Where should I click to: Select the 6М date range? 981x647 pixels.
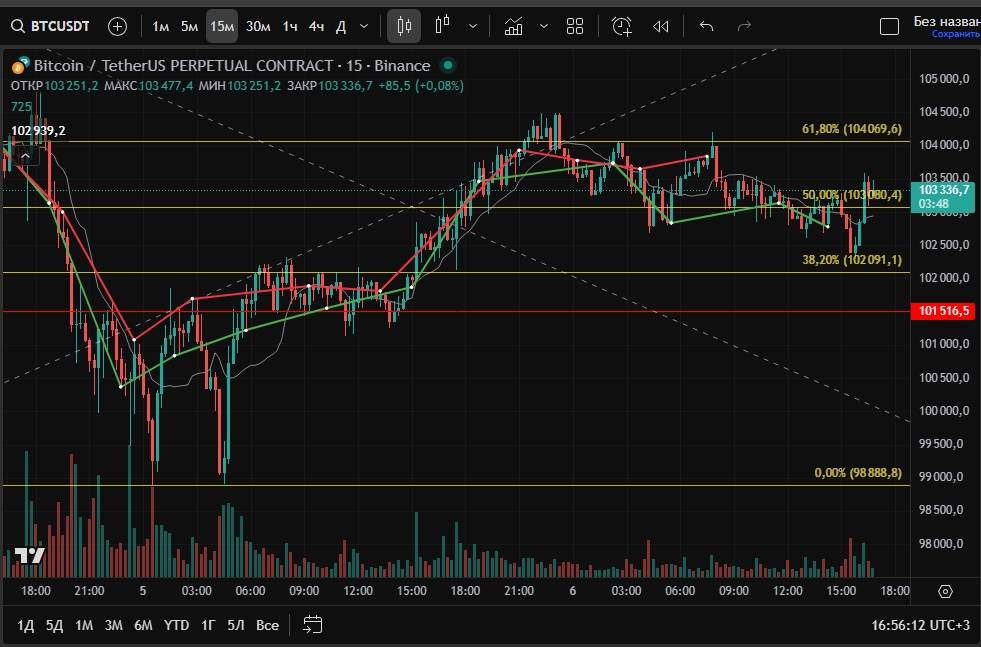143,625
